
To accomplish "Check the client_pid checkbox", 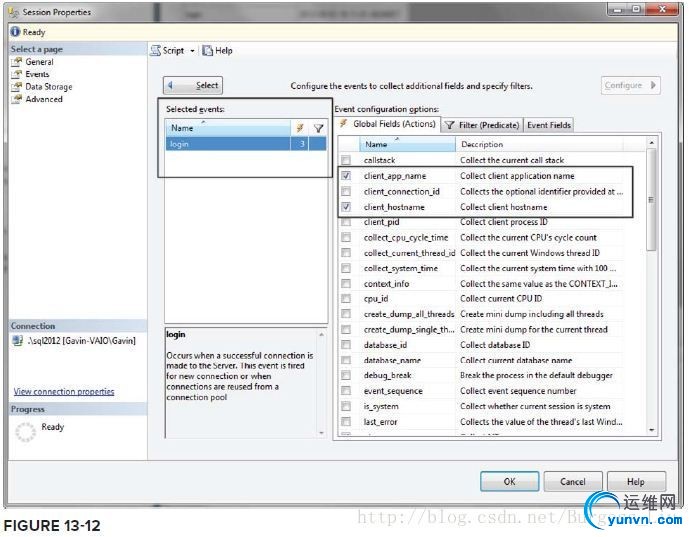I will (x=346, y=222).
